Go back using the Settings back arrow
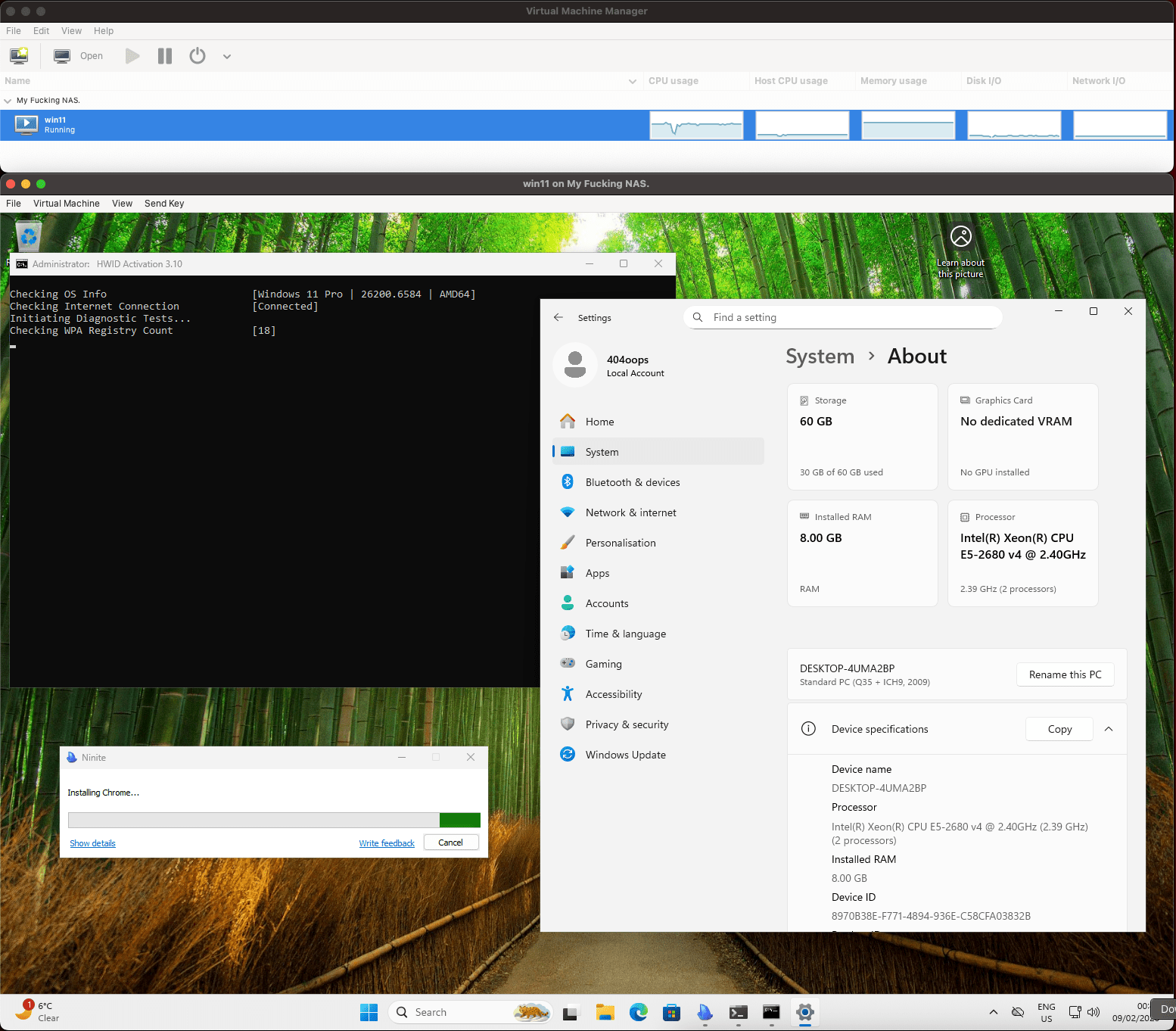Image resolution: width=1176 pixels, height=1031 pixels. click(558, 317)
